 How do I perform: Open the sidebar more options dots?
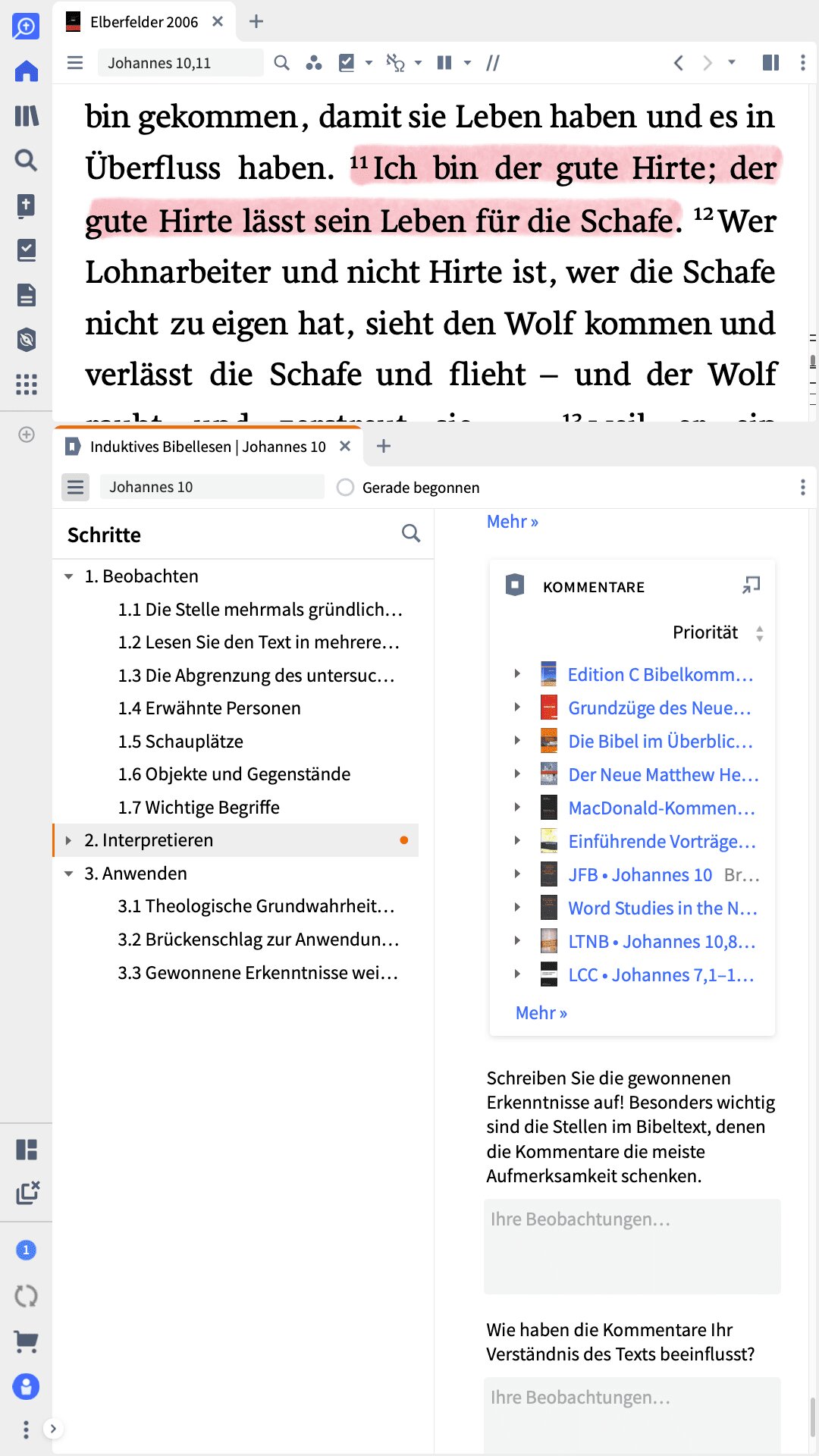tap(26, 1429)
